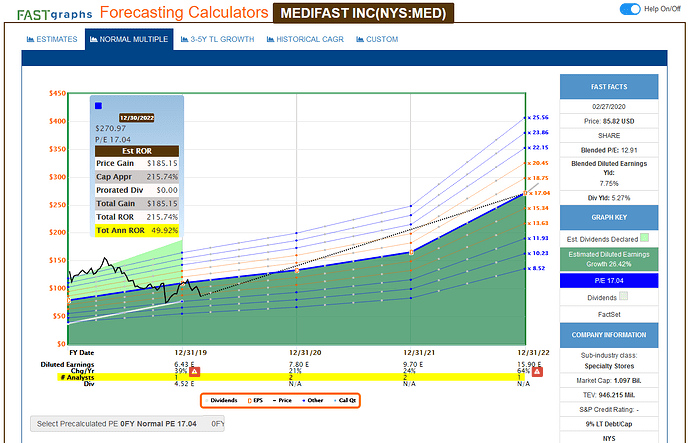Viewport: 689px width, 443px height.
Task: Select the NORMAL MULTIPLE tab
Action: pos(129,39)
